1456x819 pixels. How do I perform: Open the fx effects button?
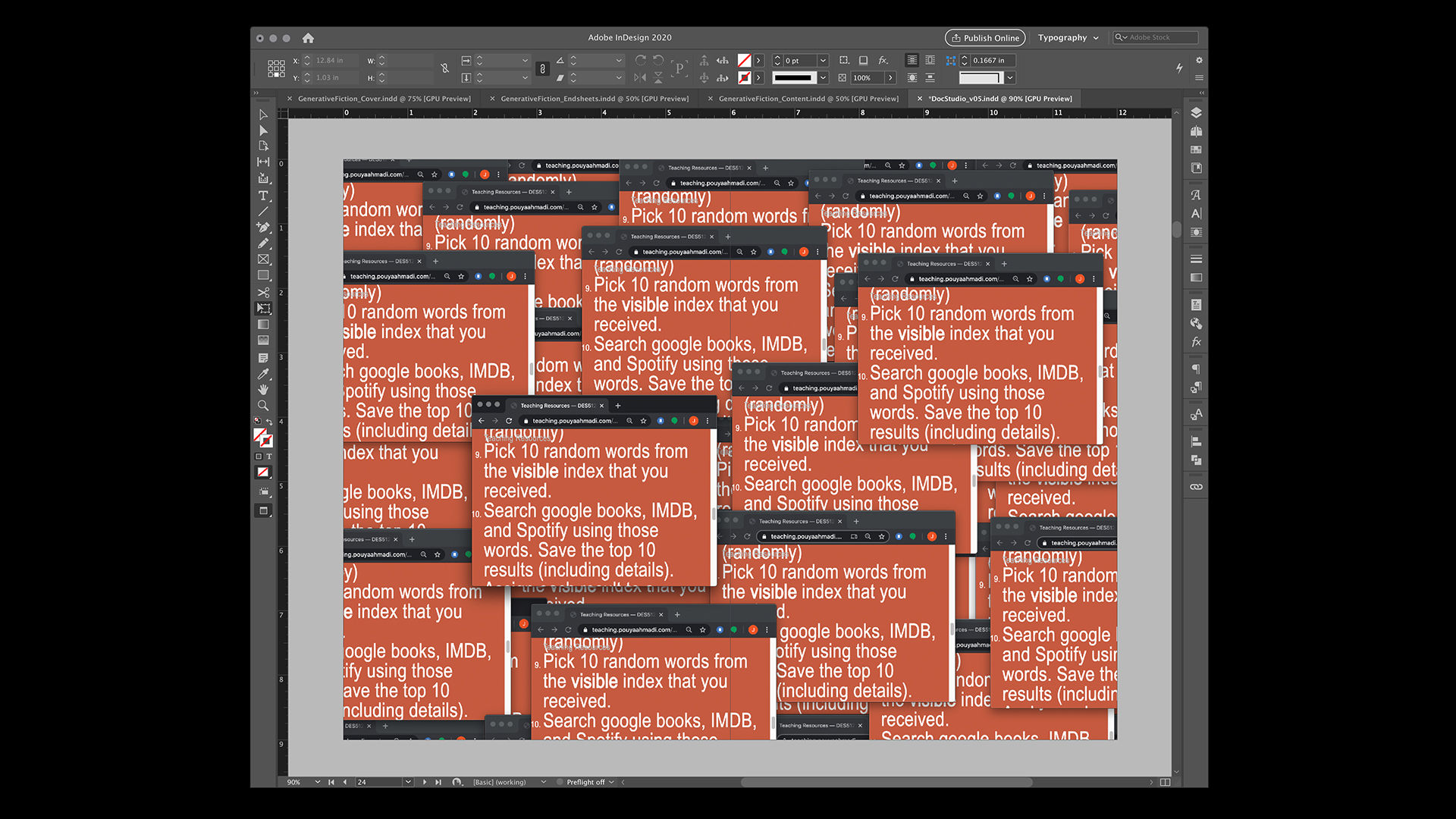pos(883,60)
